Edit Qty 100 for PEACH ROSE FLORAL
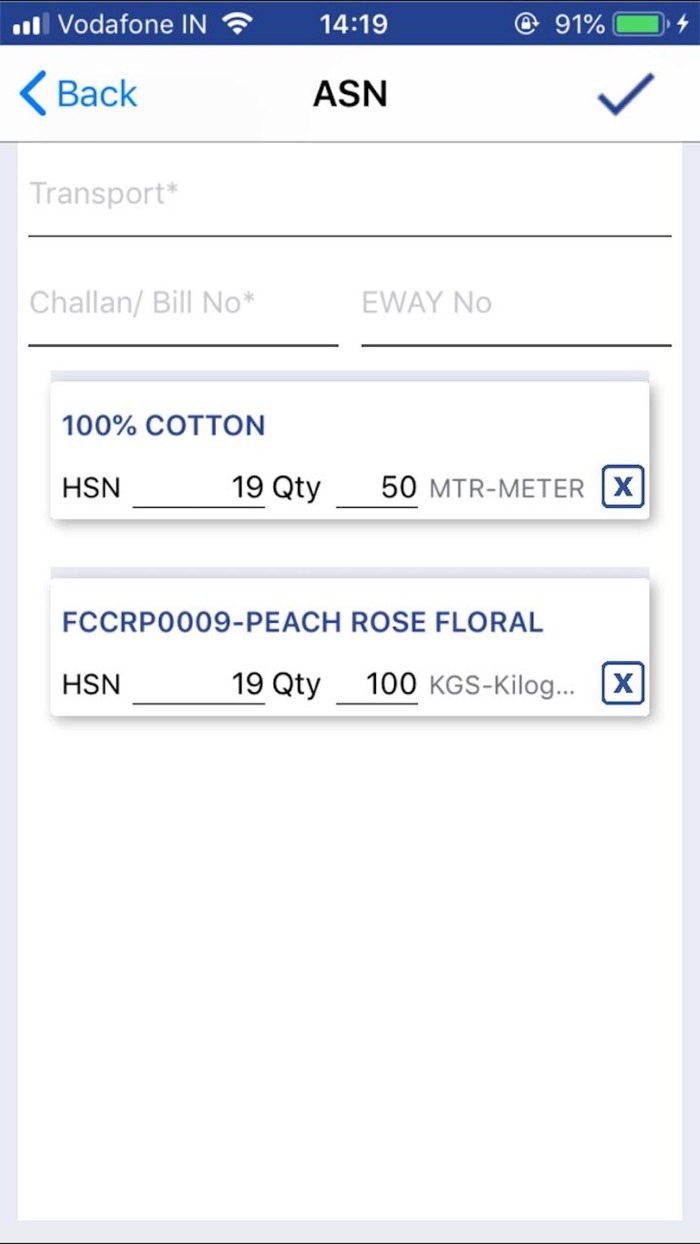Screen dimensions: 700x1244 click(x=377, y=685)
